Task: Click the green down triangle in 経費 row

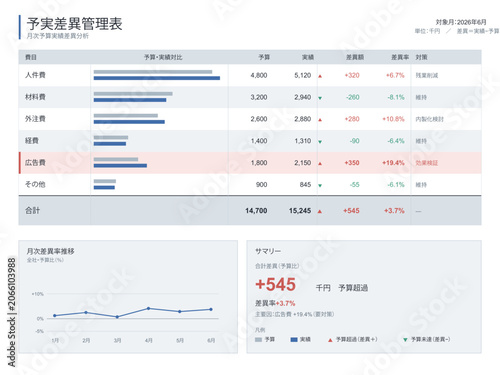Action: pos(320,142)
